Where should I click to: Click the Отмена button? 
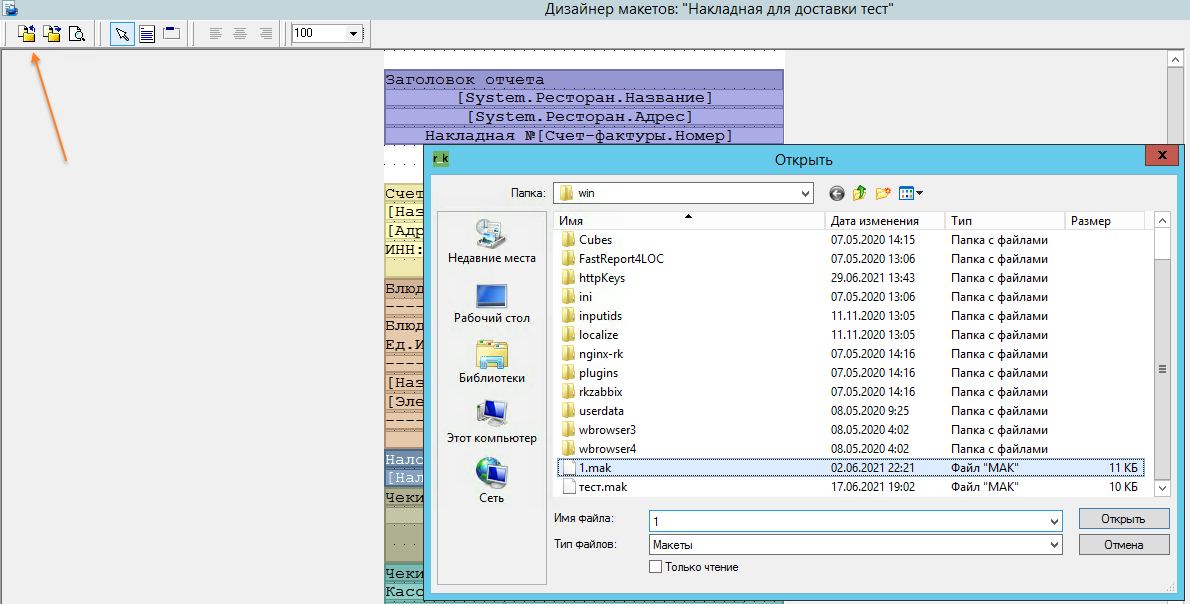1124,545
